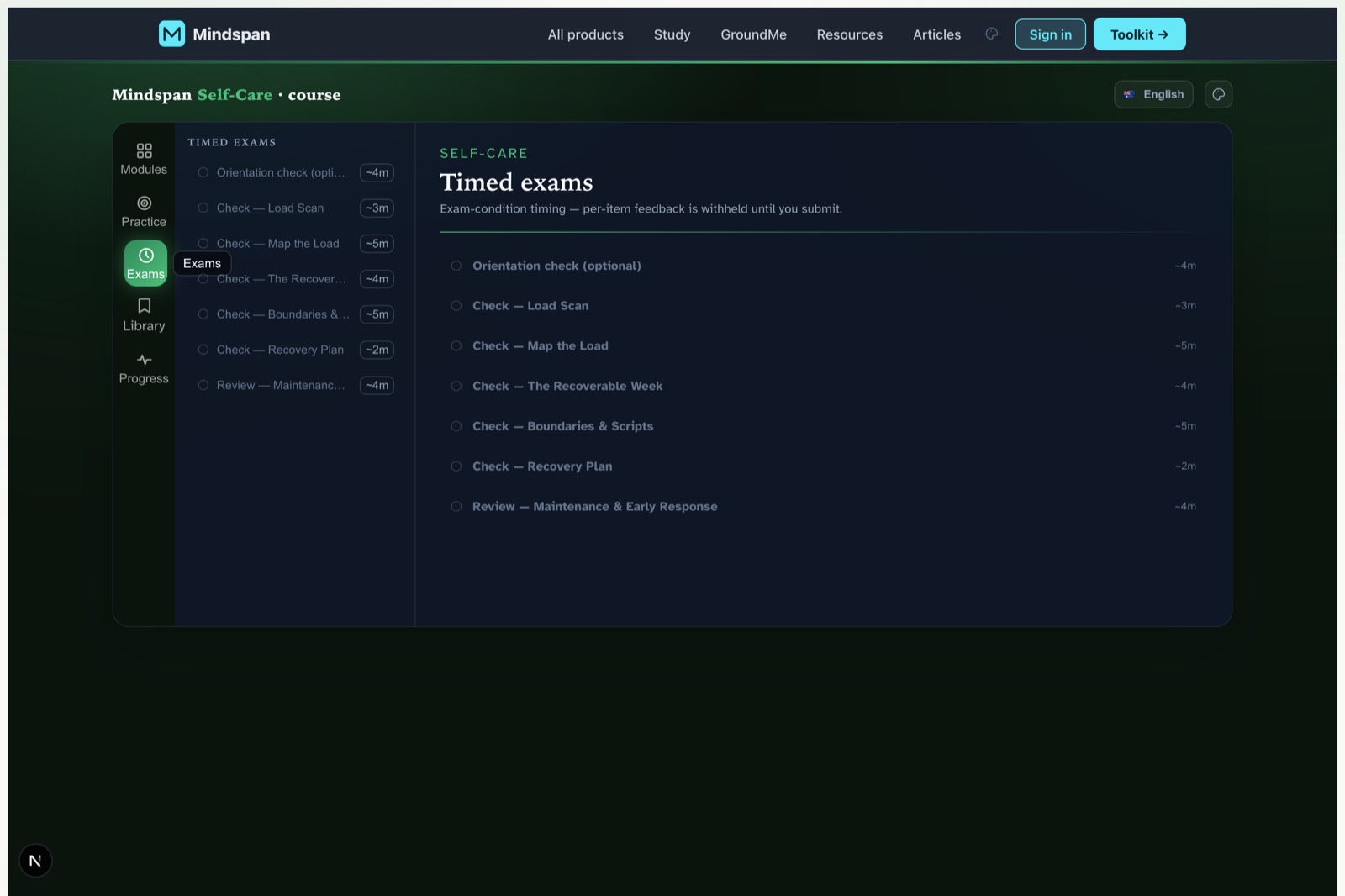This screenshot has width=1345, height=896.
Task: Click the Next.js dev badge icon
Action: point(35,861)
